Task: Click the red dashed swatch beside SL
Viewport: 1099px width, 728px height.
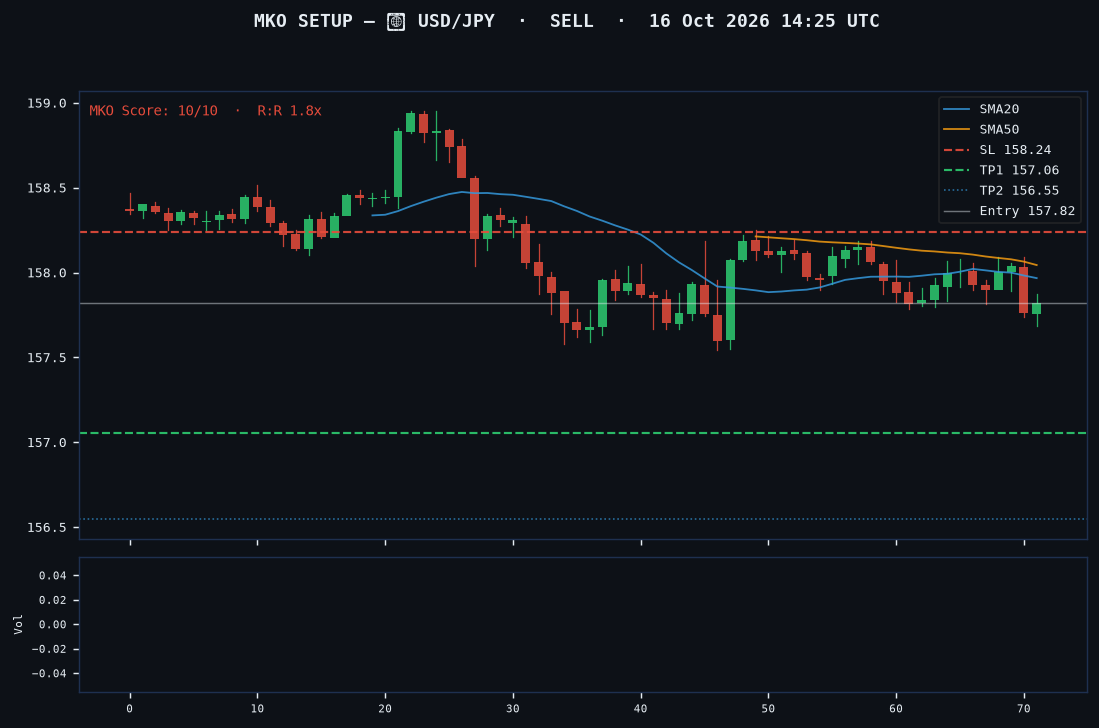Action: pyautogui.click(x=957, y=150)
